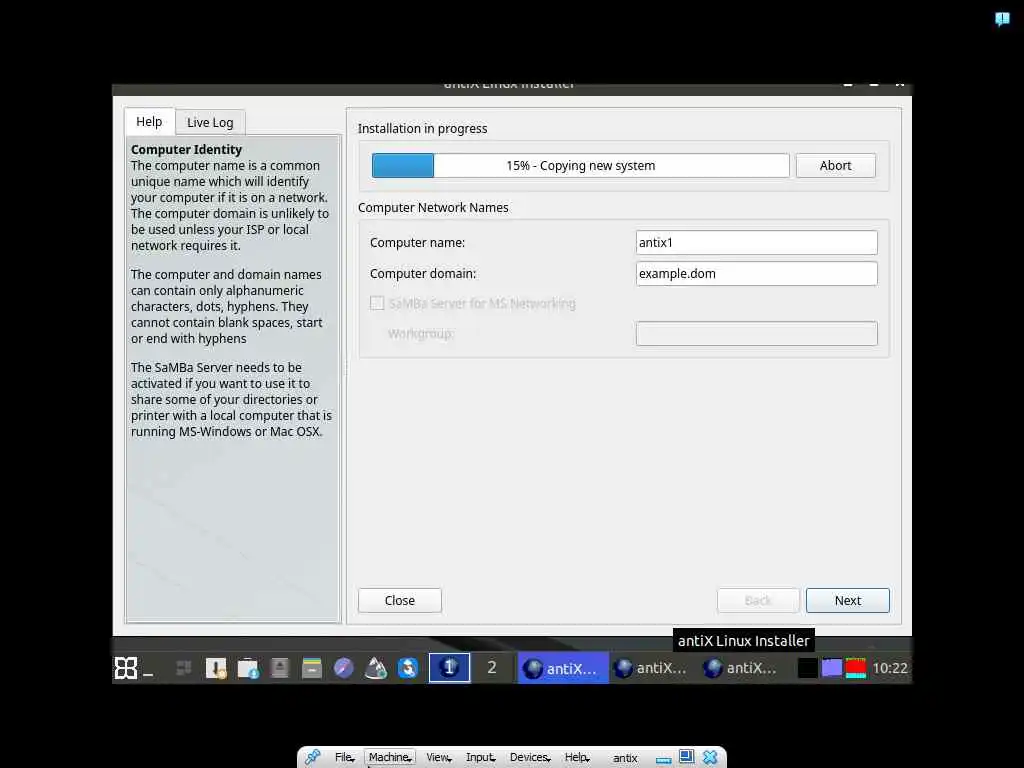Open the gray archive box taskbar icon

pos(280,667)
